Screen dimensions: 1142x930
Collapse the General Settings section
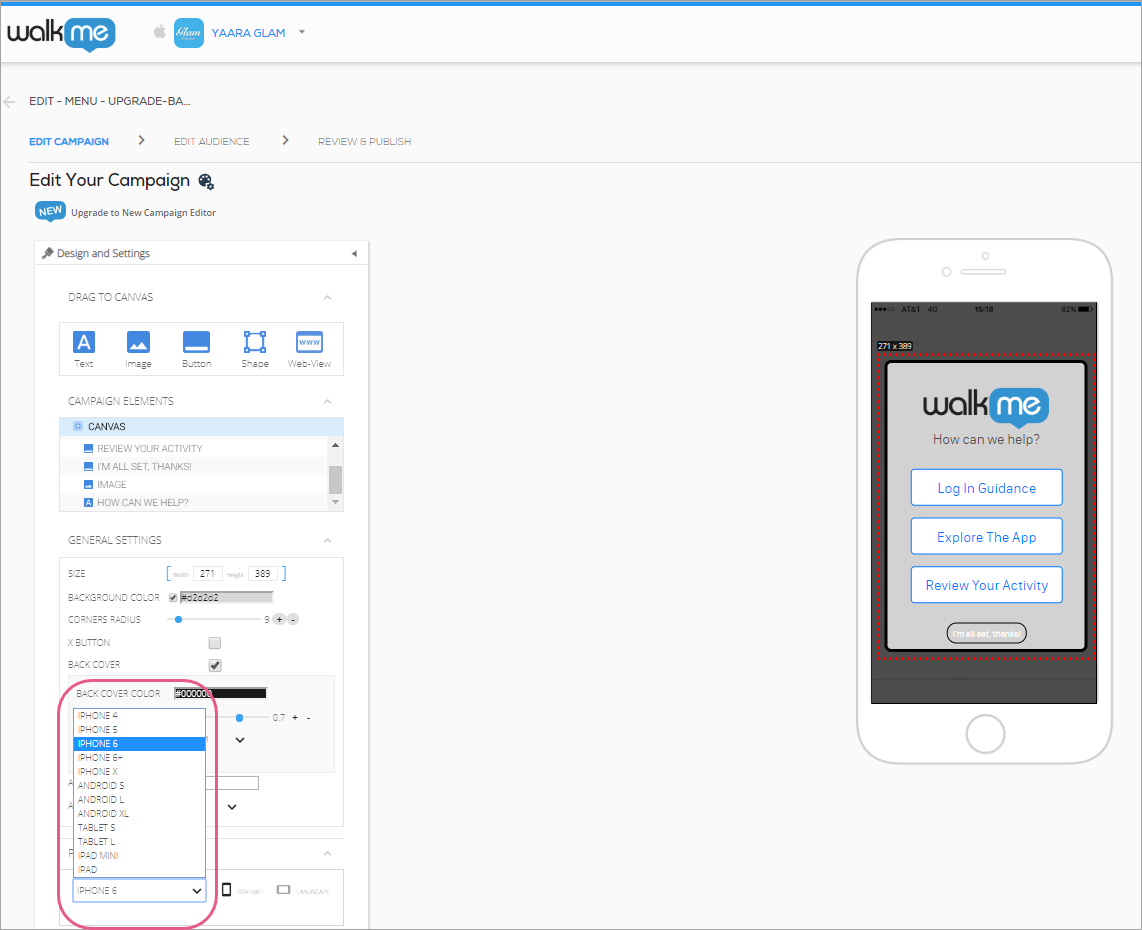328,540
